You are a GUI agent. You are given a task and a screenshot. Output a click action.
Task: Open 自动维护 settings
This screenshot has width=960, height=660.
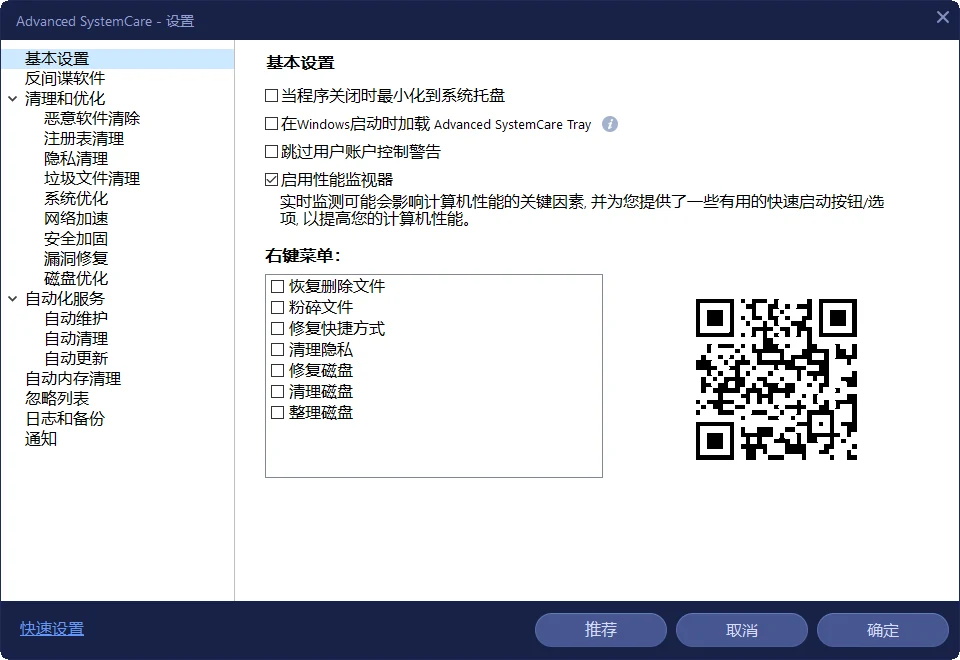coord(76,318)
